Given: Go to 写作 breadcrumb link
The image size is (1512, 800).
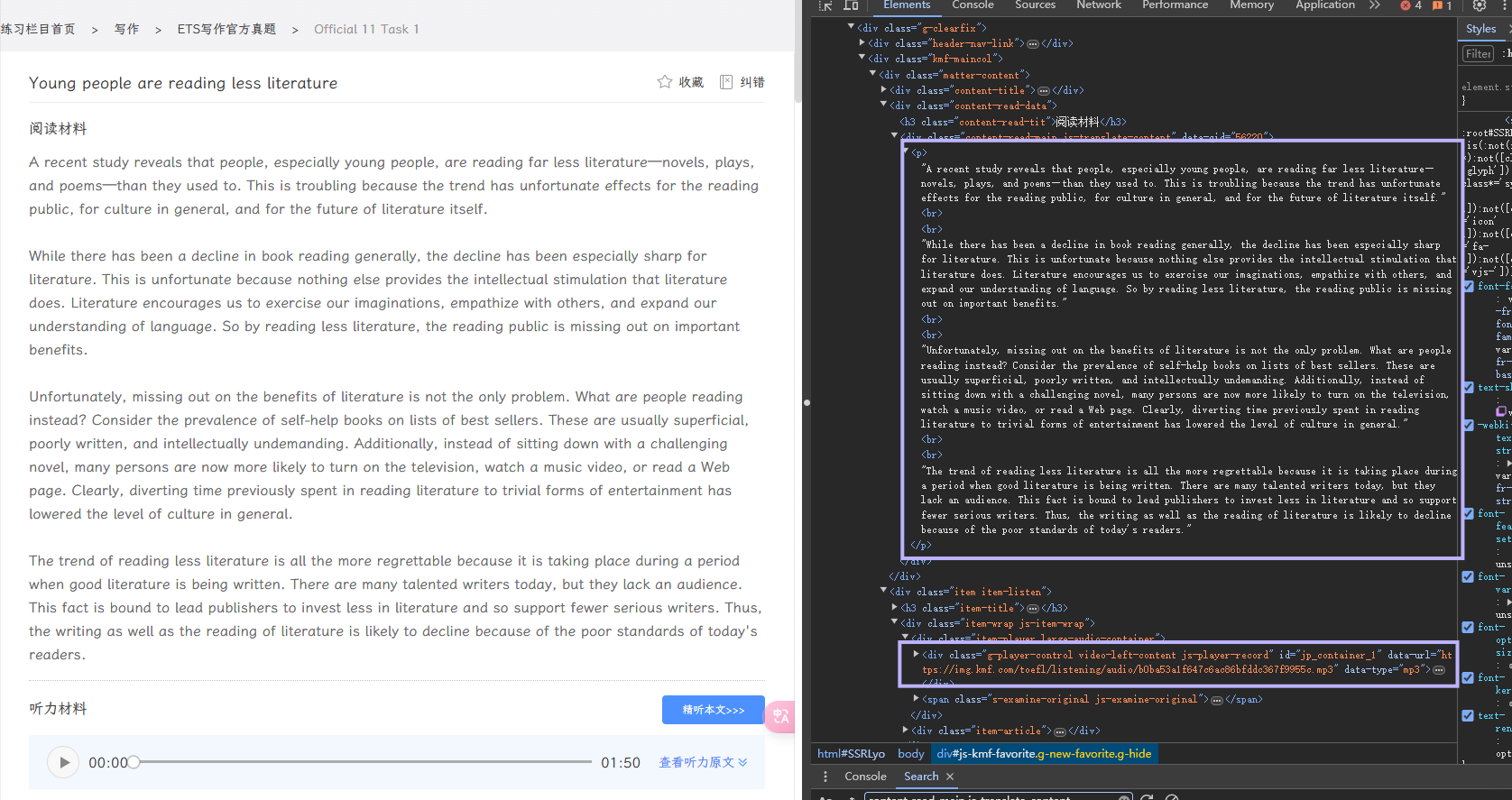Looking at the screenshot, I should [x=127, y=29].
